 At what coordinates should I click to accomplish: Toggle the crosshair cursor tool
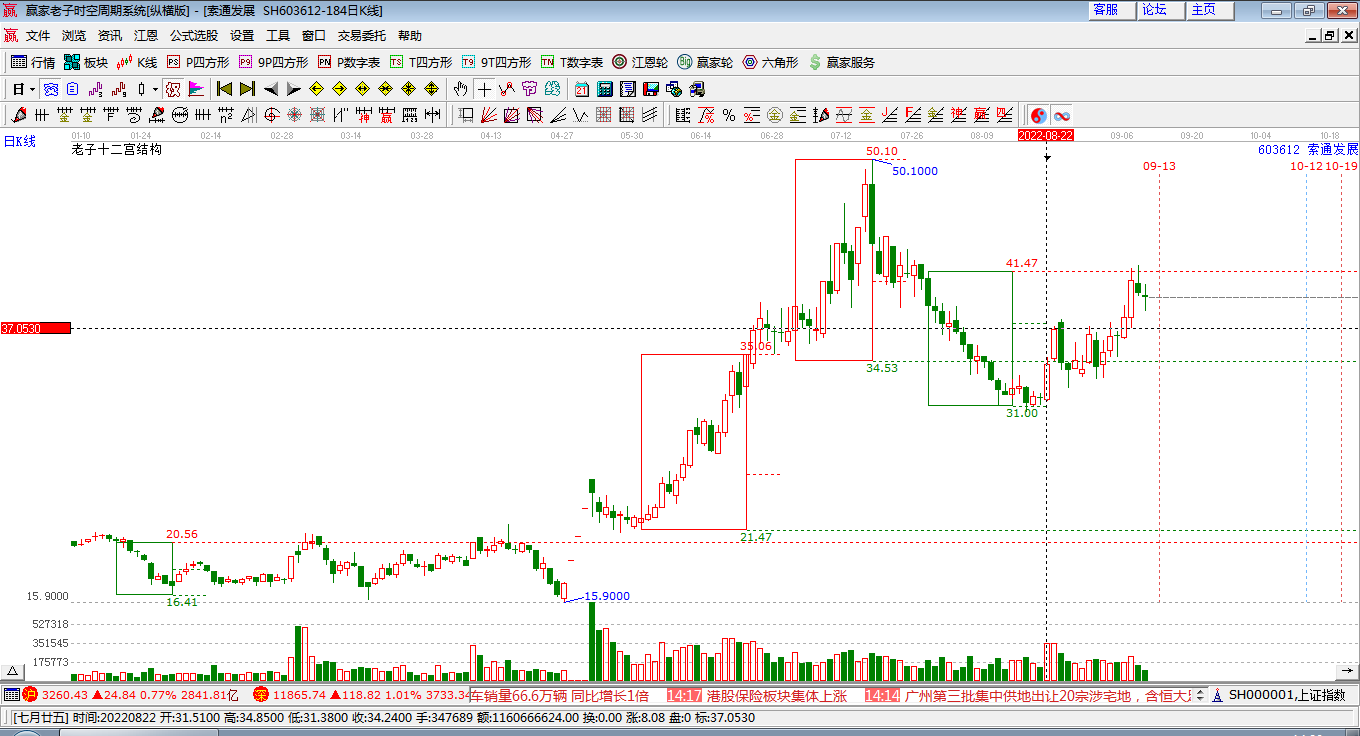(484, 89)
